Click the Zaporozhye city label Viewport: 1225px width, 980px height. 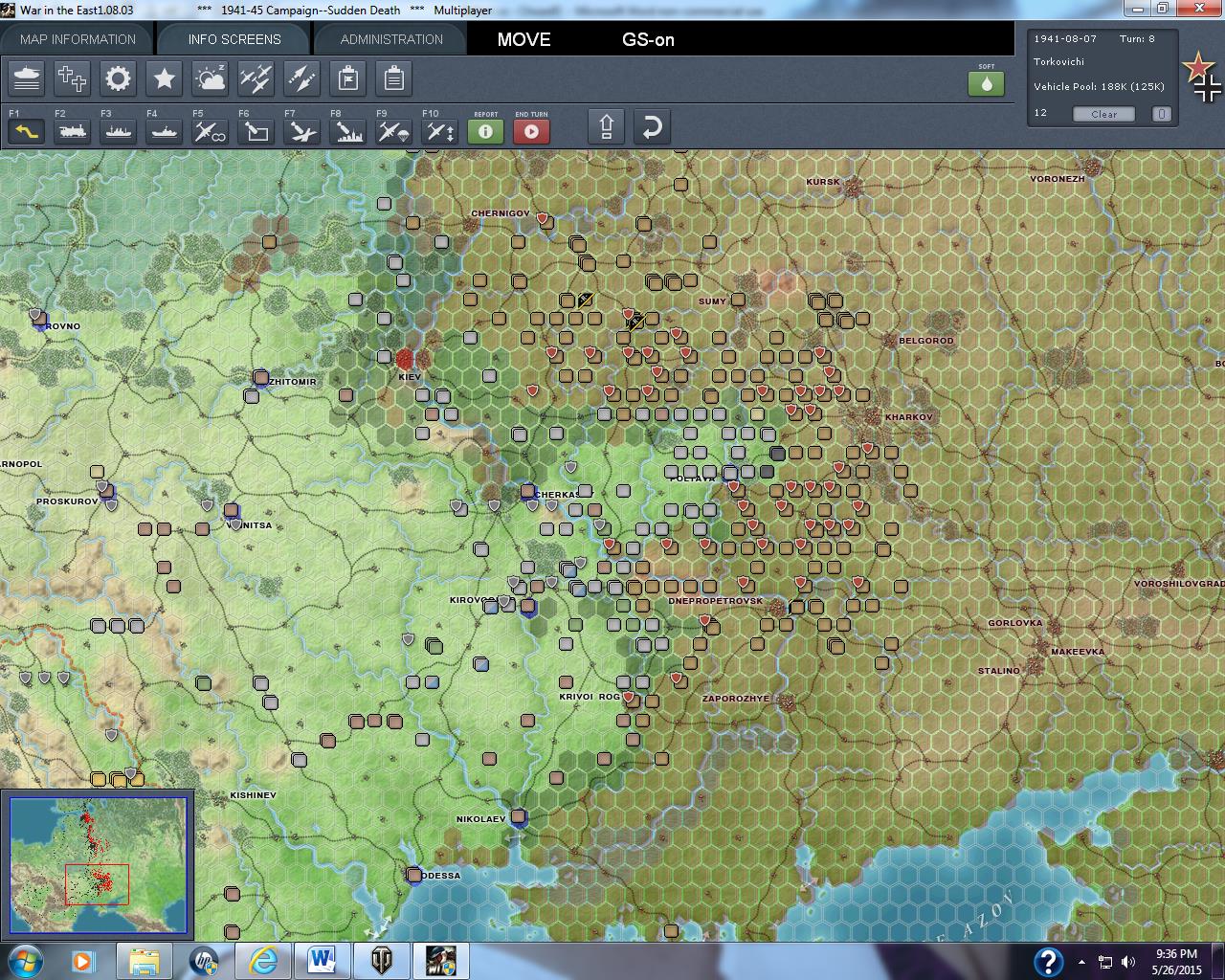[735, 699]
